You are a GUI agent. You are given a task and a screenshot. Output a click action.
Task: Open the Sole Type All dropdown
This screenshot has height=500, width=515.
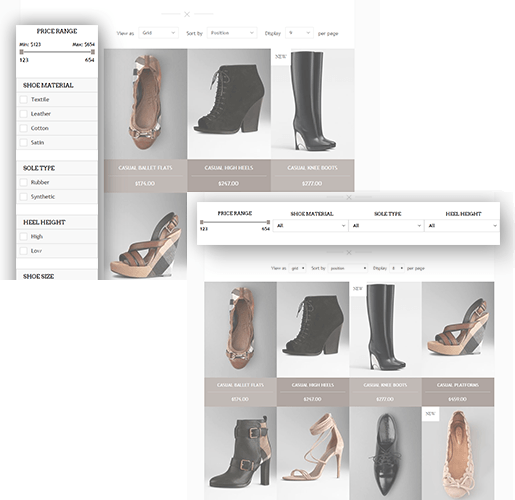point(386,226)
